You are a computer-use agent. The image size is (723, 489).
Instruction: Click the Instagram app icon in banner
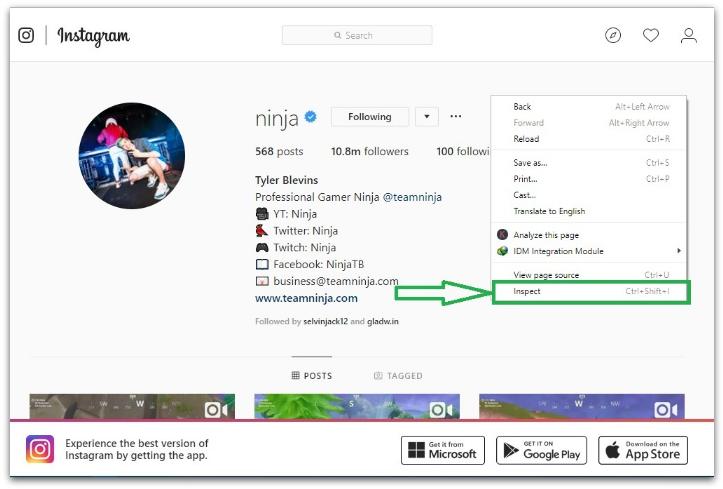(40, 449)
